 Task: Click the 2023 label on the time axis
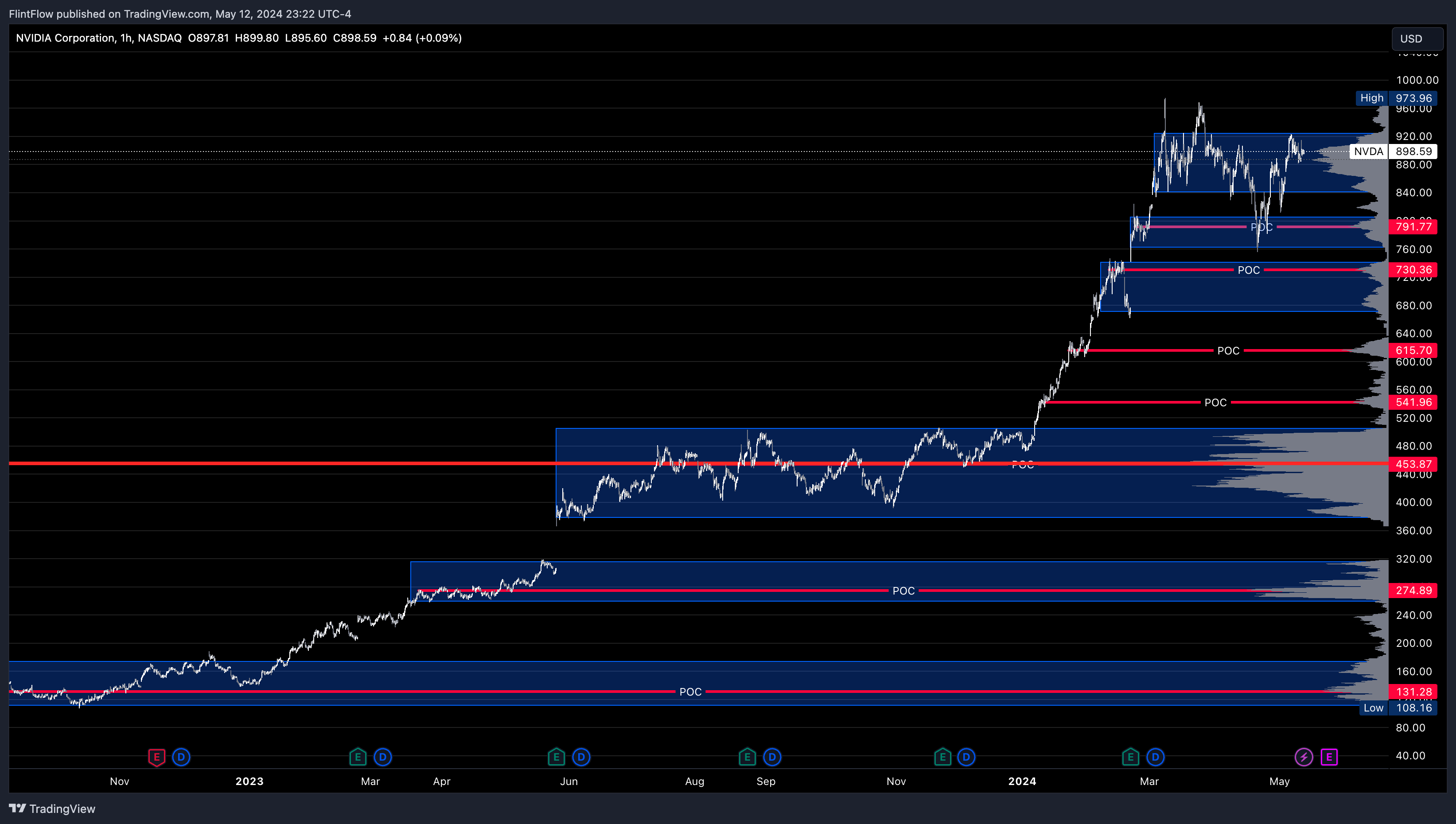click(x=249, y=781)
